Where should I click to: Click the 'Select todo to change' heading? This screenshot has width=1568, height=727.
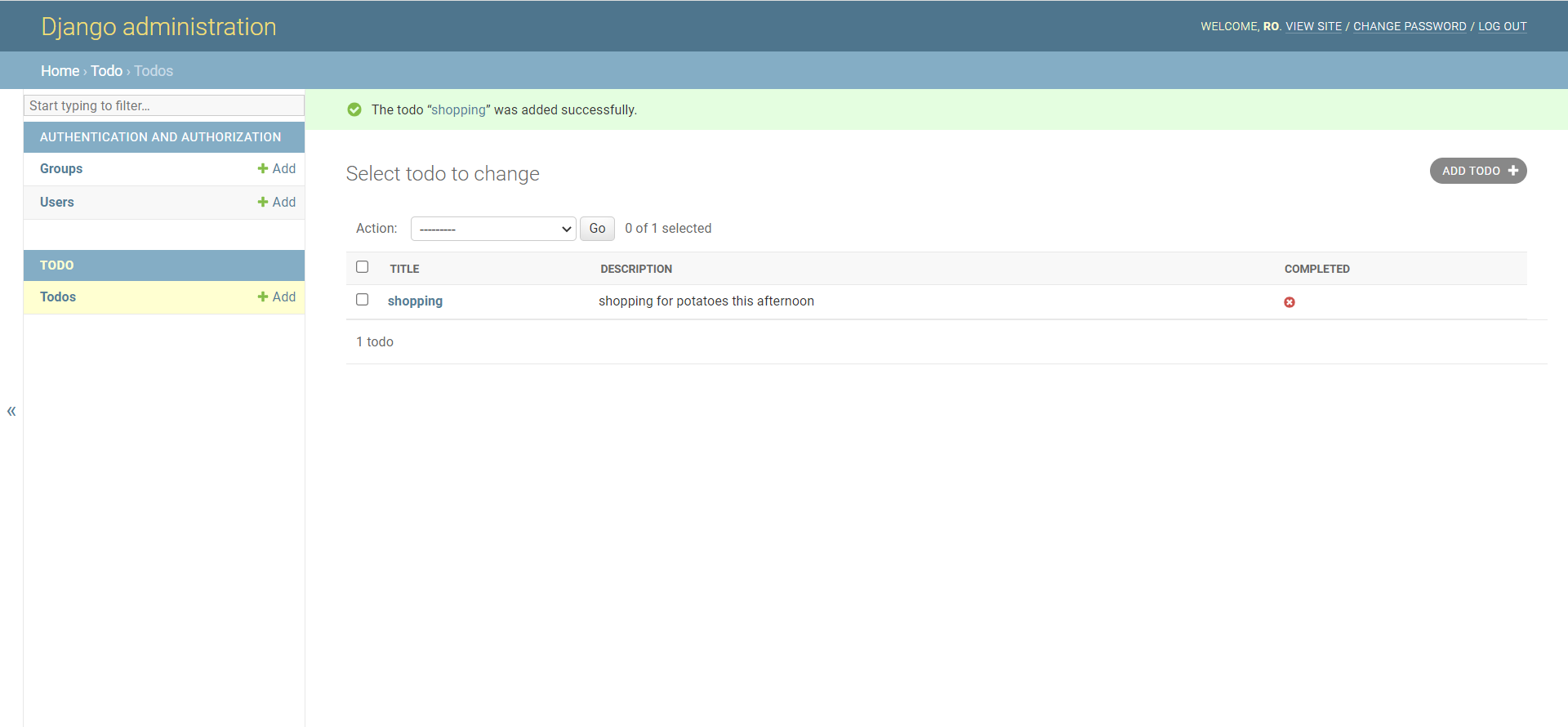pyautogui.click(x=443, y=174)
